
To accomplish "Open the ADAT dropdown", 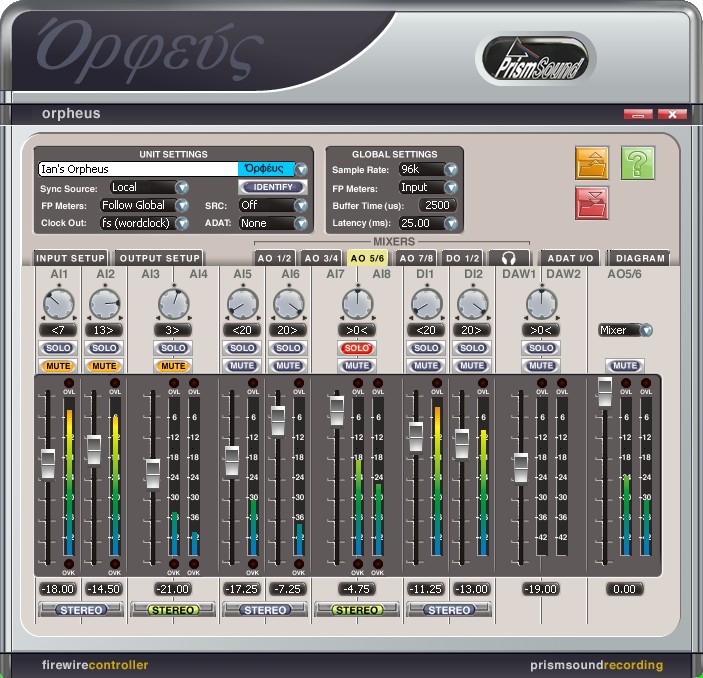I will (x=301, y=223).
